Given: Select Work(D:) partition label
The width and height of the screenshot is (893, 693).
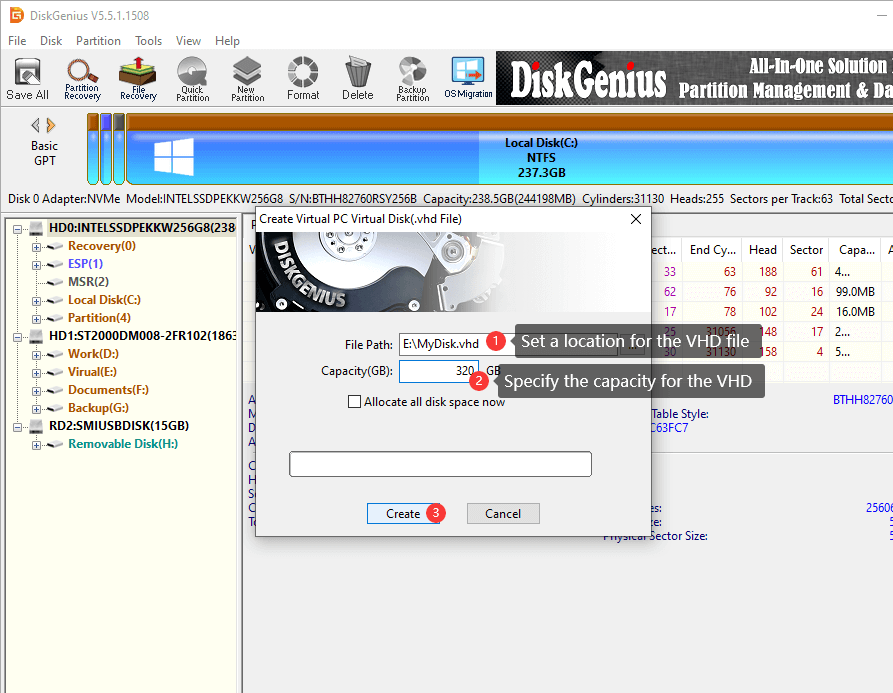Looking at the screenshot, I should pyautogui.click(x=93, y=354).
